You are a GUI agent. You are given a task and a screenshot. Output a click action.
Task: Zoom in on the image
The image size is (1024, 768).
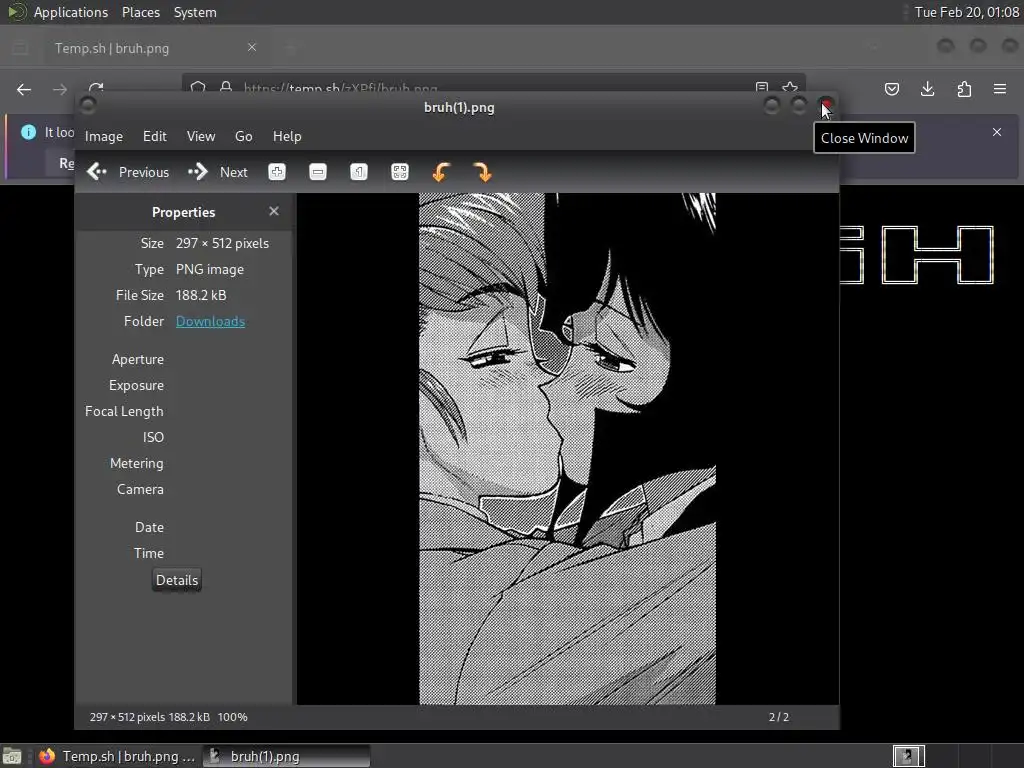click(x=277, y=172)
